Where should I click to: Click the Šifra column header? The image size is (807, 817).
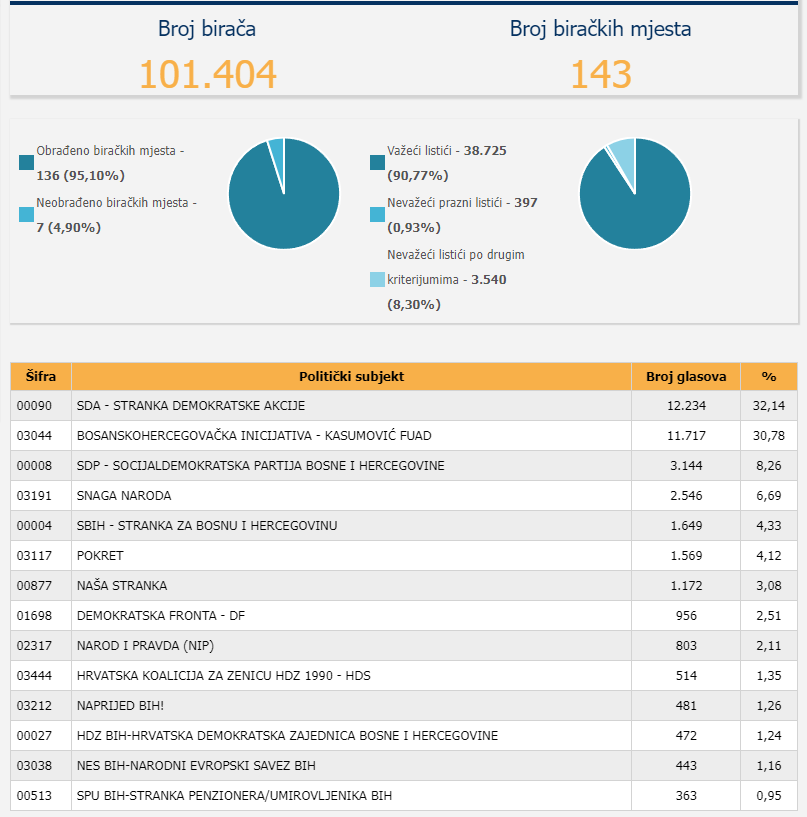tap(41, 377)
